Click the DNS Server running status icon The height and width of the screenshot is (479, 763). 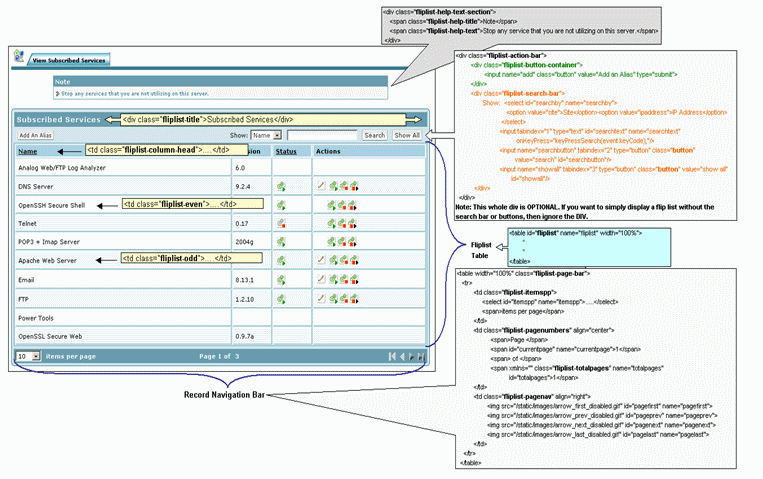point(282,186)
